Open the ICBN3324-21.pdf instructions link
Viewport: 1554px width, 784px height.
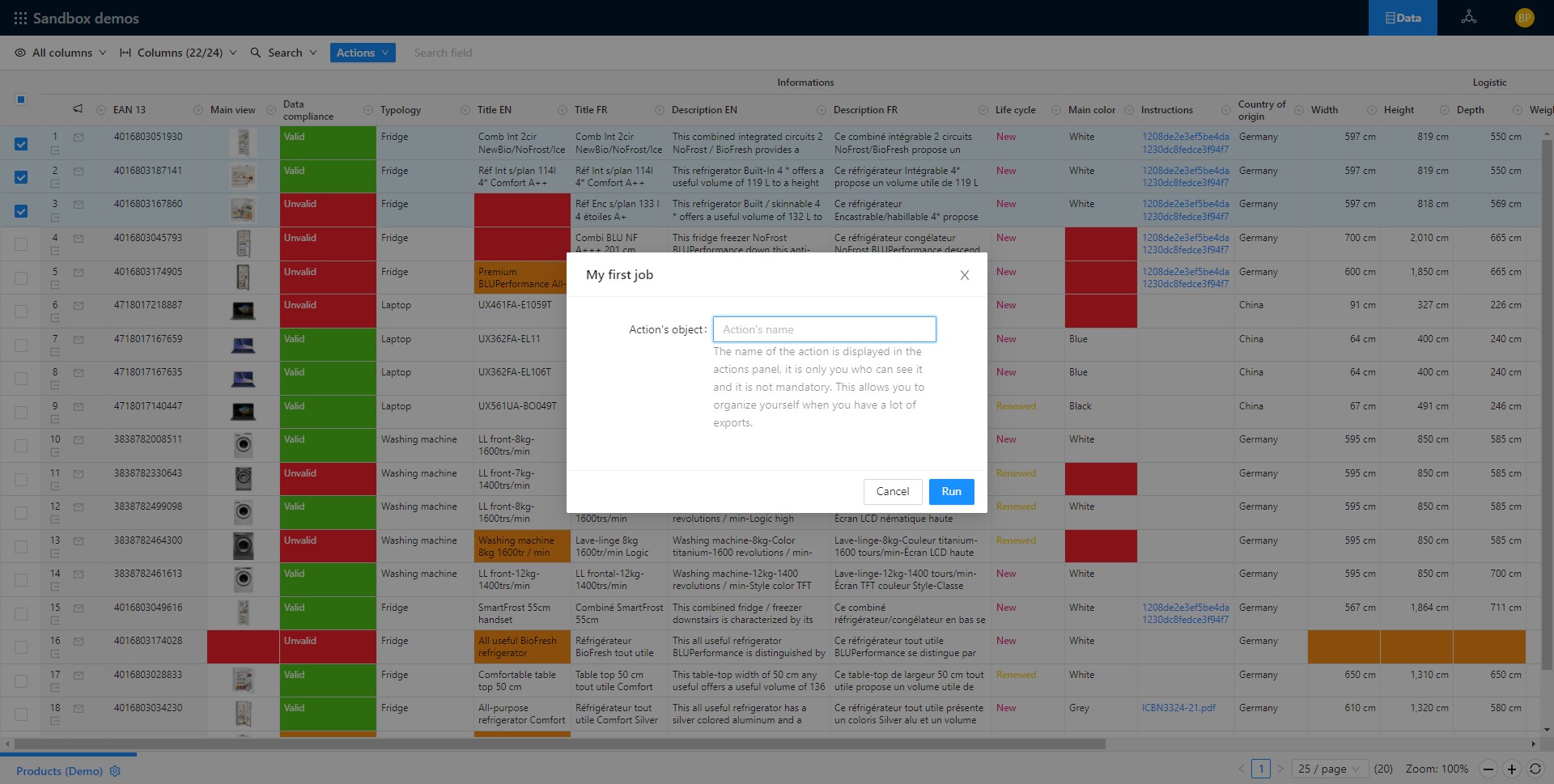[x=1178, y=707]
